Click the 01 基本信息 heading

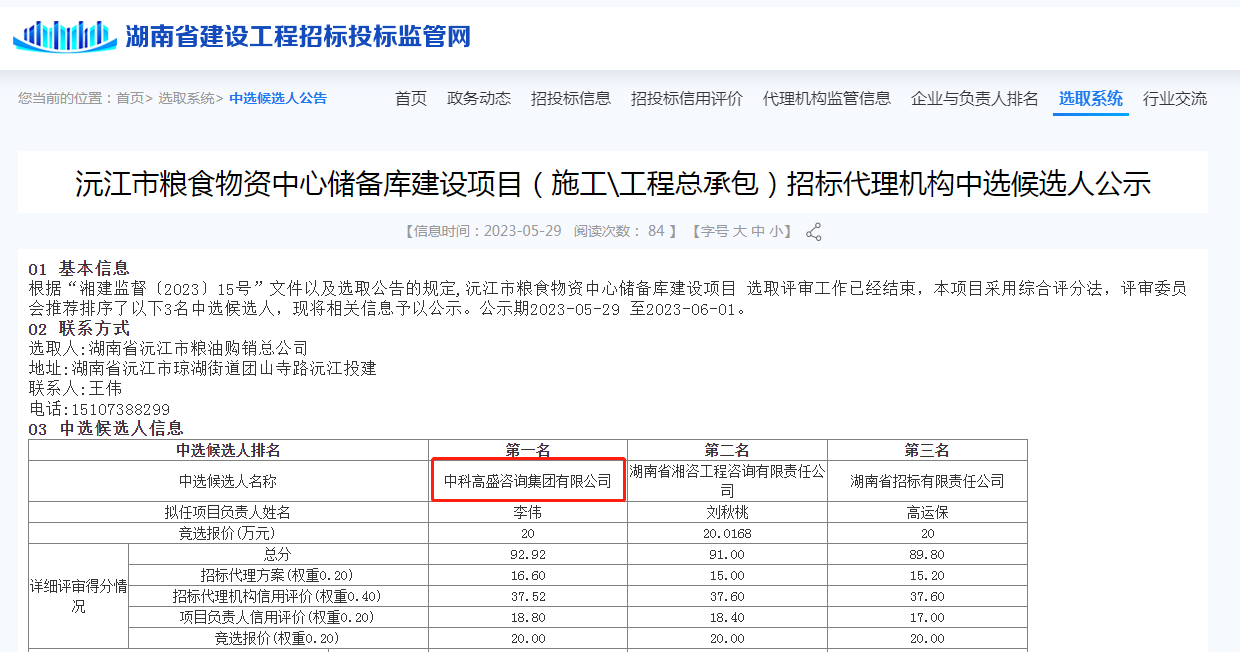tap(79, 268)
